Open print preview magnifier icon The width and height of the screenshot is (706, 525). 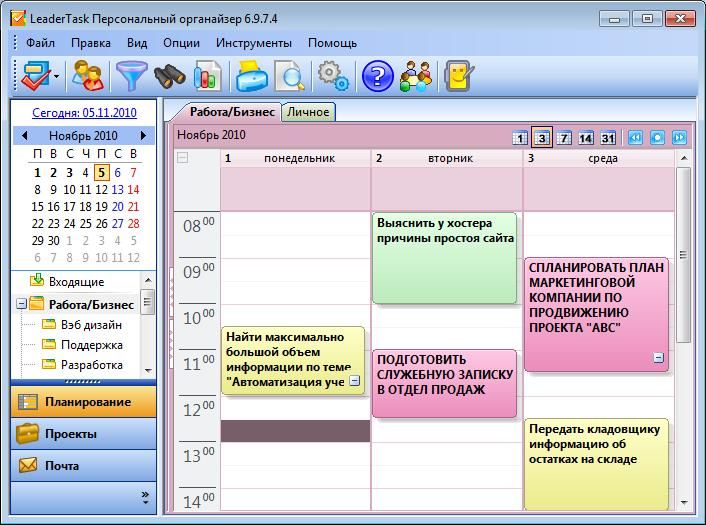point(289,76)
